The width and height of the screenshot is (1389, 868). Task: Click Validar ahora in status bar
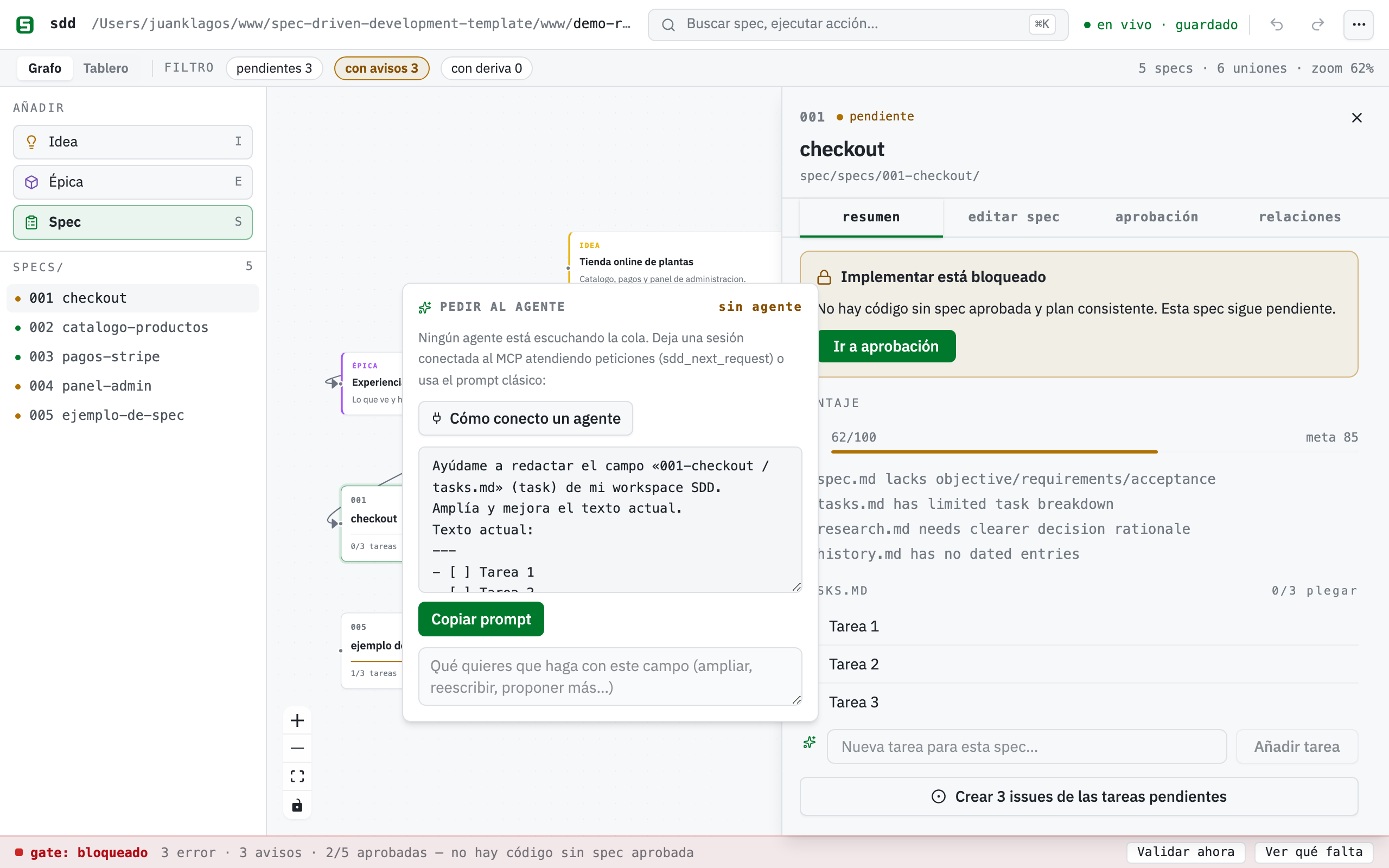(1185, 852)
